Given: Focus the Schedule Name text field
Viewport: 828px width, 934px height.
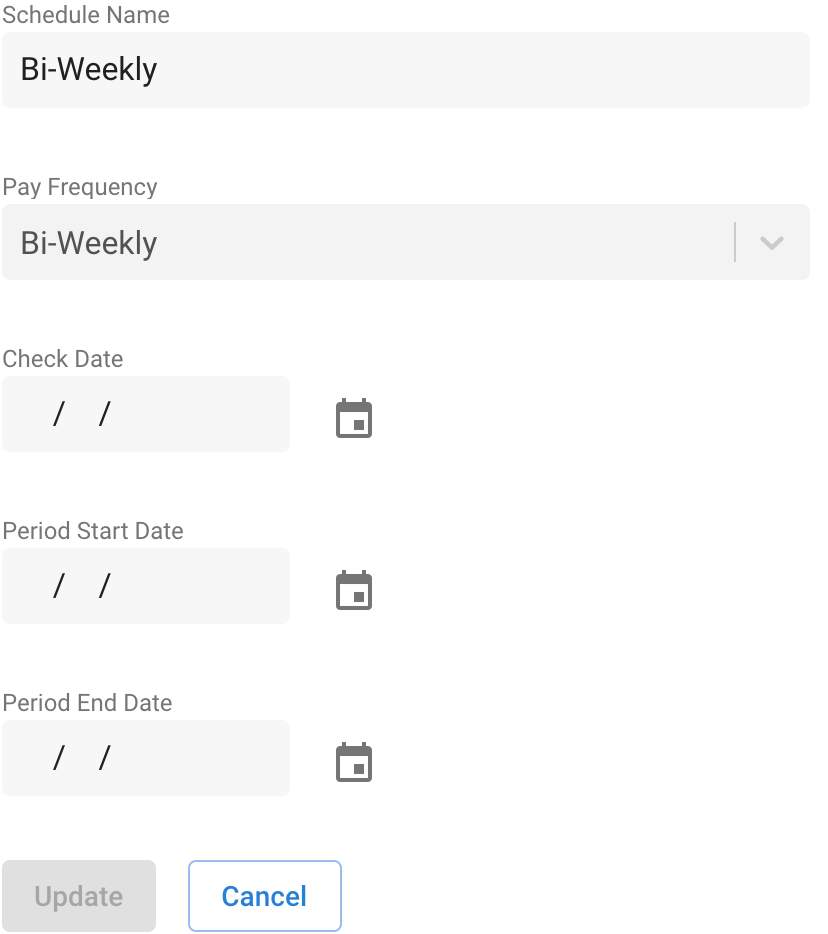Looking at the screenshot, I should click(406, 70).
